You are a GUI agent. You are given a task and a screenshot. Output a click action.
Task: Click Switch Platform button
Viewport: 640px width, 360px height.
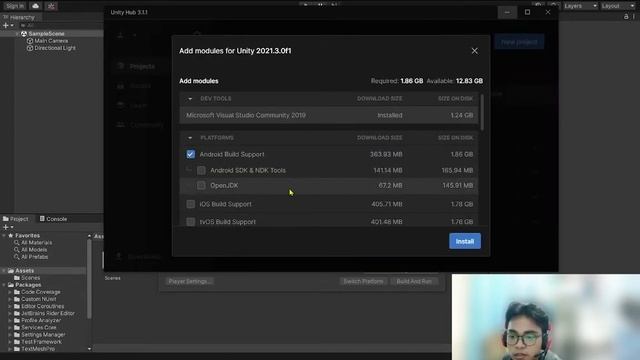pyautogui.click(x=363, y=281)
